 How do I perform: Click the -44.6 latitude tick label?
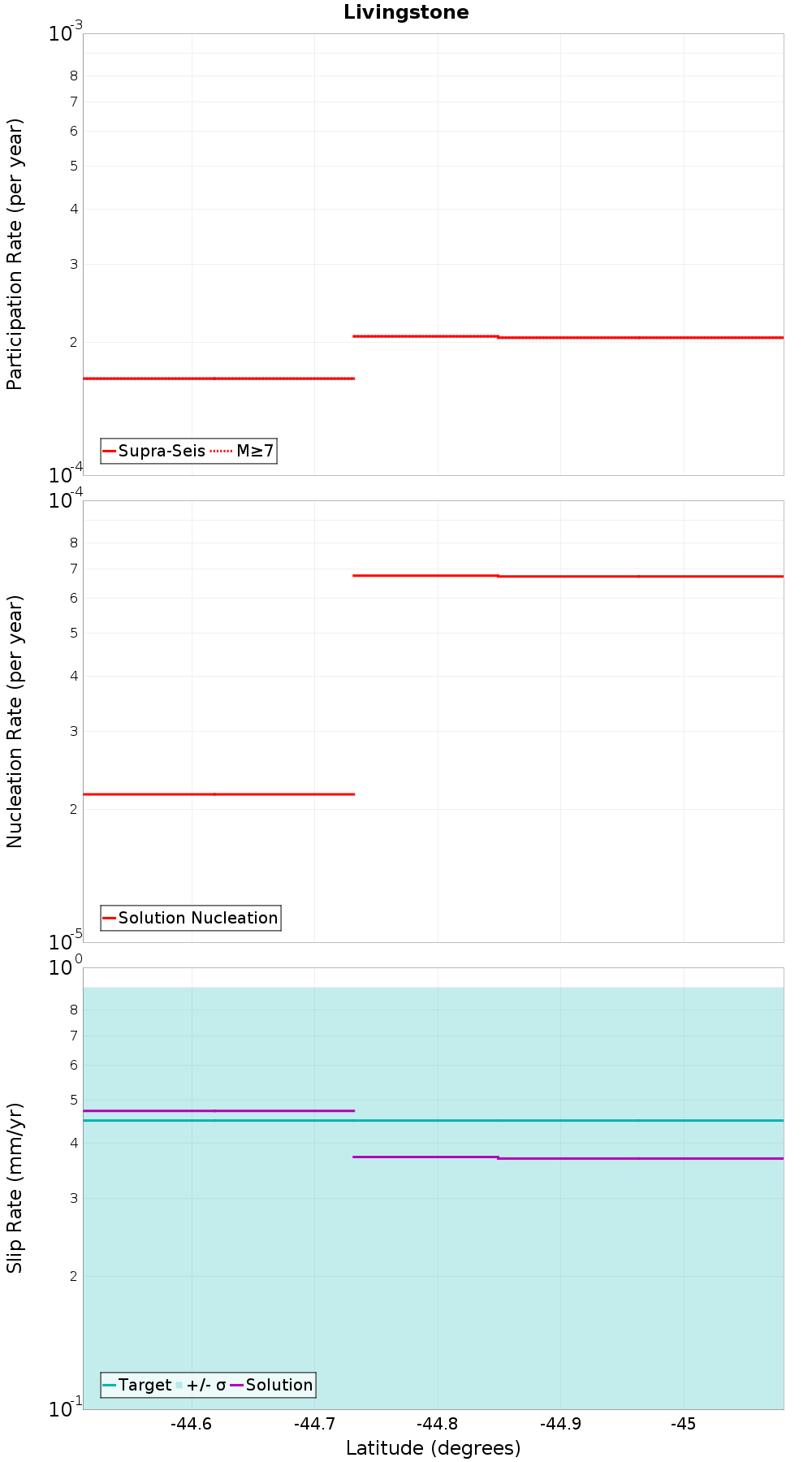point(192,1424)
